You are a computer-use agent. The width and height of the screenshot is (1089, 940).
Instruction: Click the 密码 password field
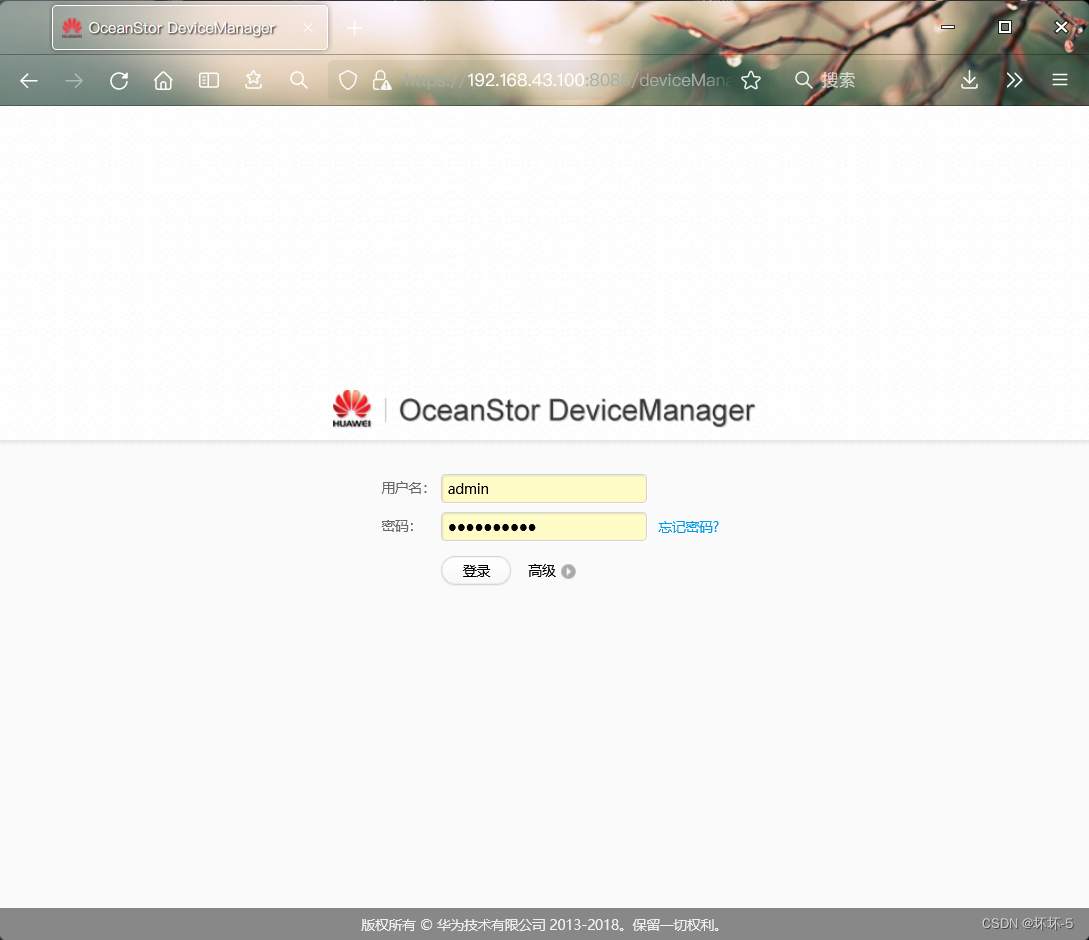(x=544, y=527)
